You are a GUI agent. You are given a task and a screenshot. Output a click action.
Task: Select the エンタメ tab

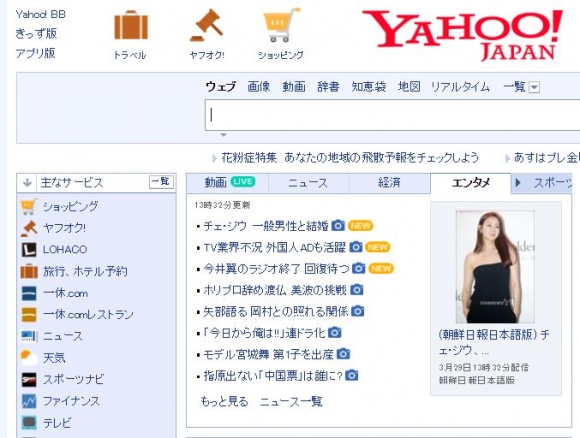coord(471,182)
